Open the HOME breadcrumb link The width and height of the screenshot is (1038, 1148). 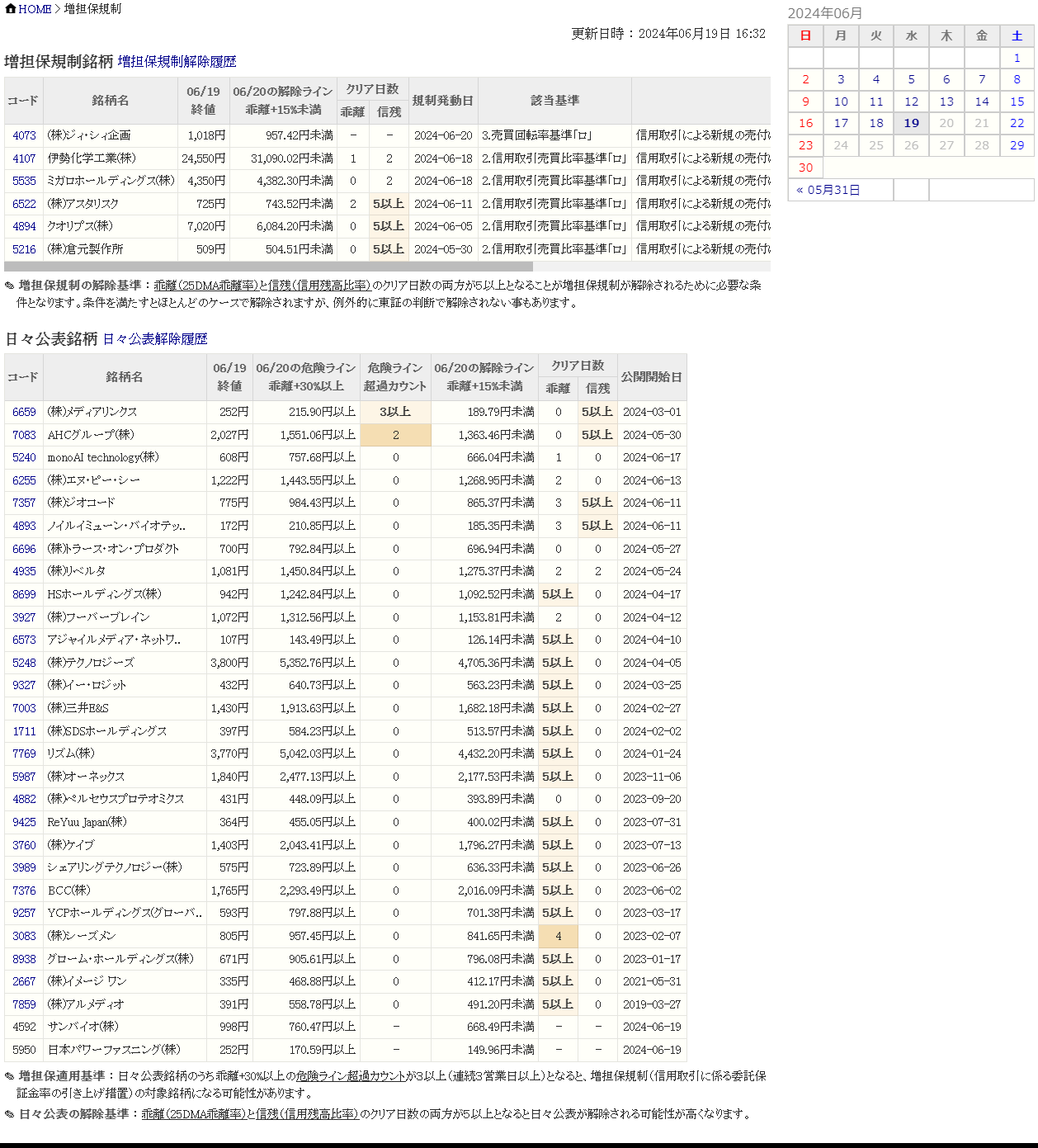(35, 9)
